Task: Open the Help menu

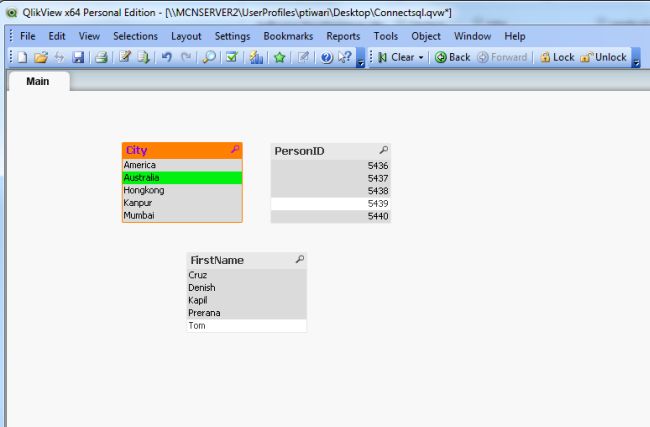Action: (x=515, y=36)
